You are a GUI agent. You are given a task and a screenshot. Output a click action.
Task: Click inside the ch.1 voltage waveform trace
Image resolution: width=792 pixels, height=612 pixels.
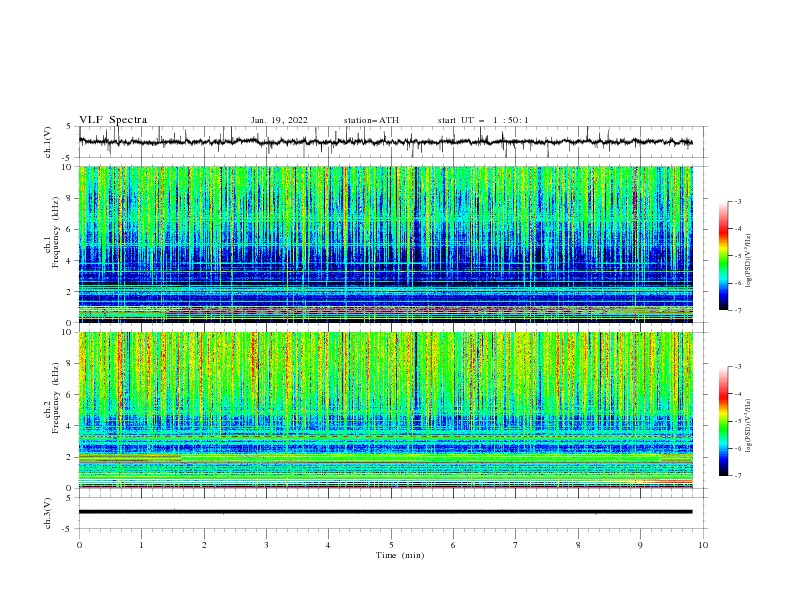click(385, 142)
